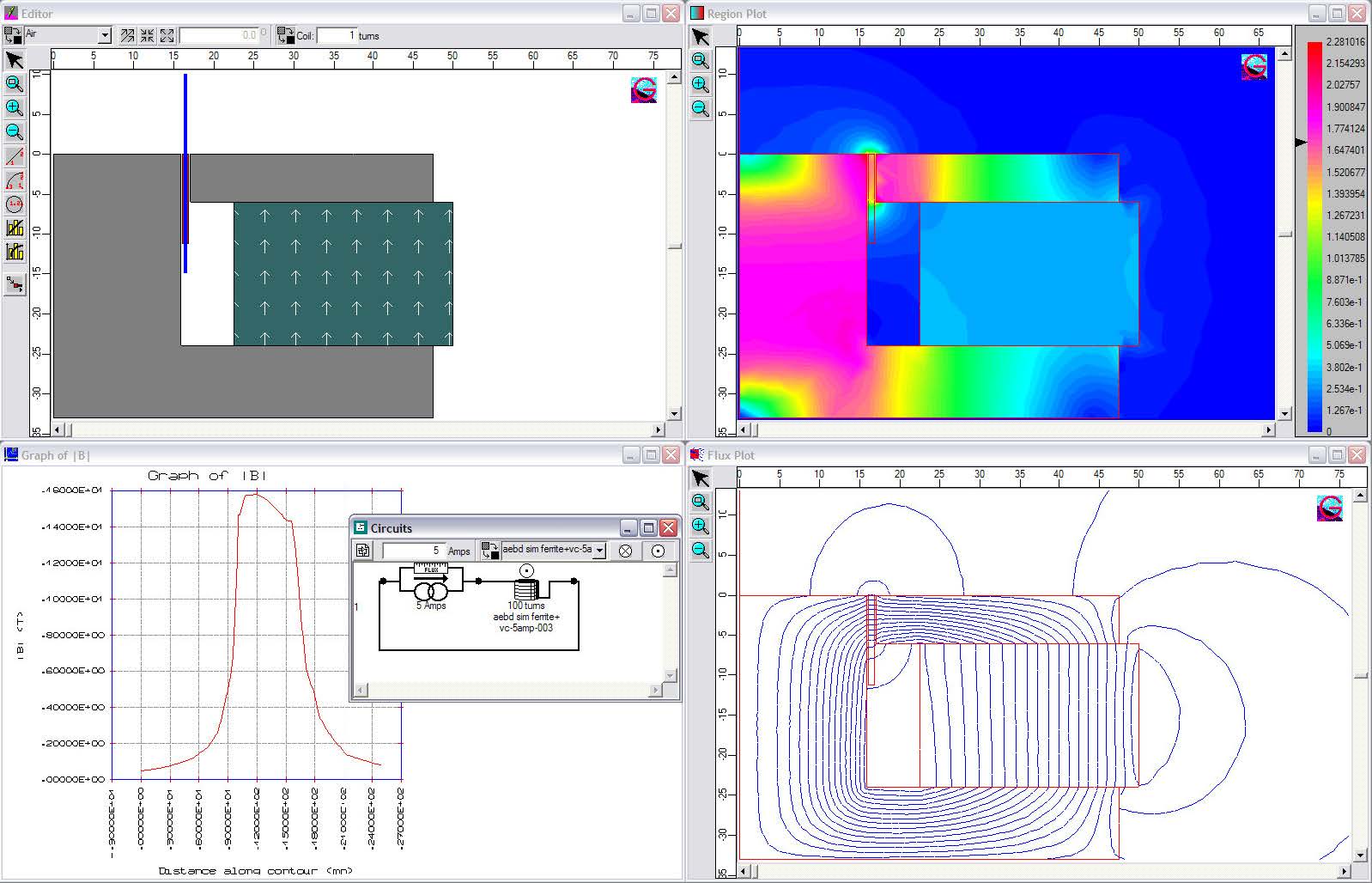Click Region Plot scroll up arrow

tap(1284, 54)
